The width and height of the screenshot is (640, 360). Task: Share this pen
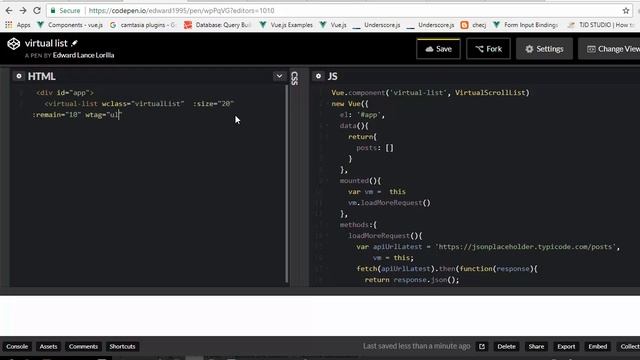tap(536, 347)
